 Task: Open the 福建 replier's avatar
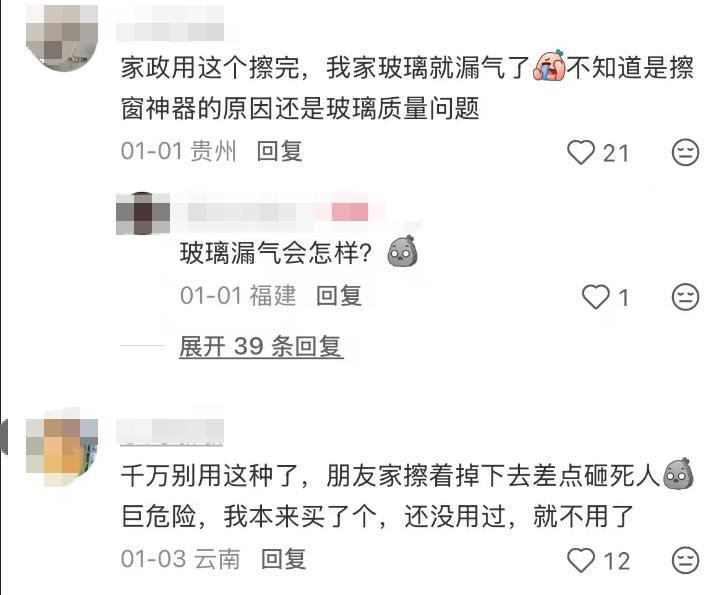pyautogui.click(x=143, y=213)
